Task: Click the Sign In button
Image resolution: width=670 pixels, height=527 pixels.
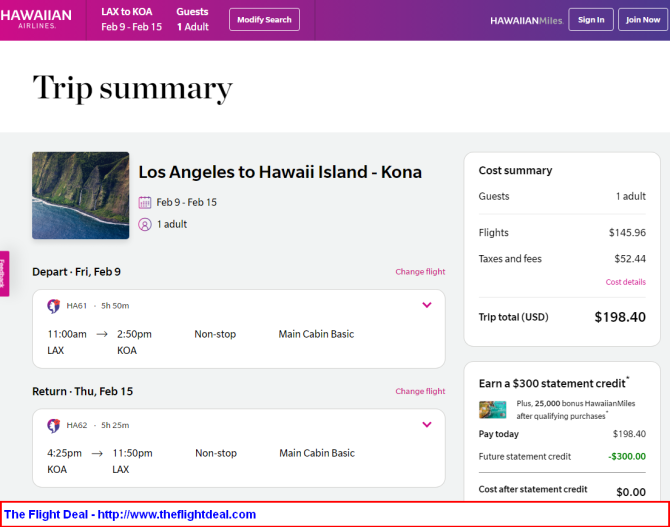Action: click(591, 20)
